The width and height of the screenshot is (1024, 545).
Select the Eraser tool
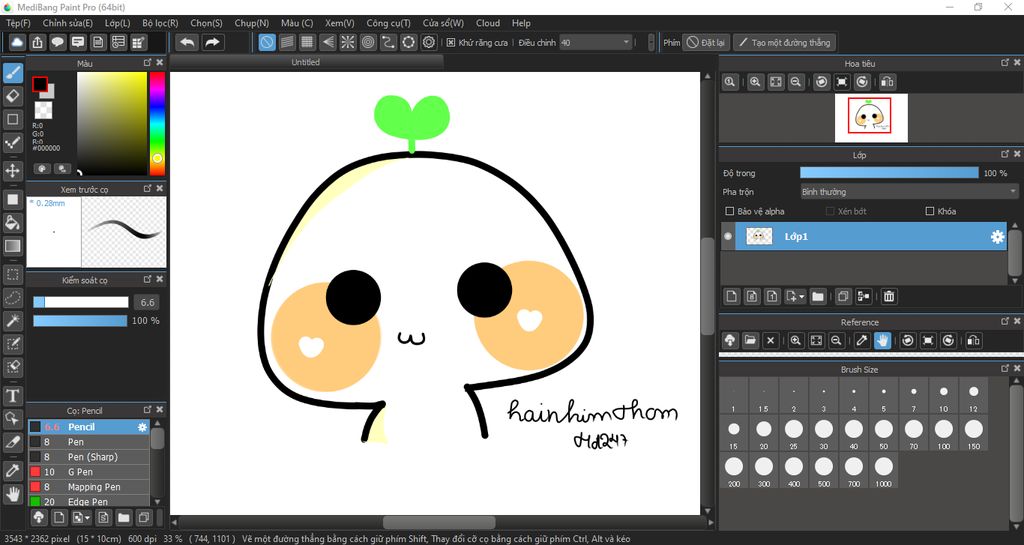(x=12, y=96)
